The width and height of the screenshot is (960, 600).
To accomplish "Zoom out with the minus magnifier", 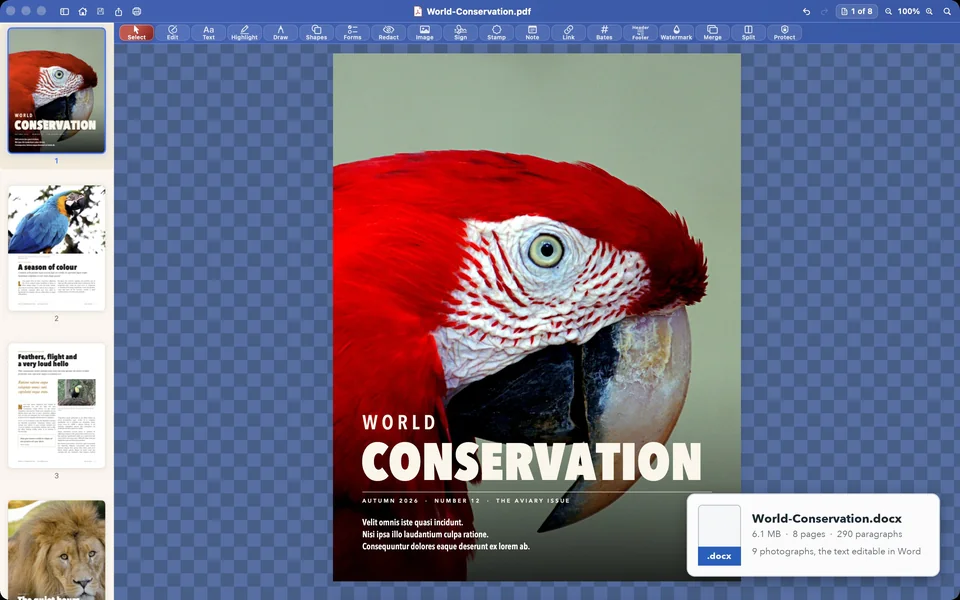I will tap(888, 11).
